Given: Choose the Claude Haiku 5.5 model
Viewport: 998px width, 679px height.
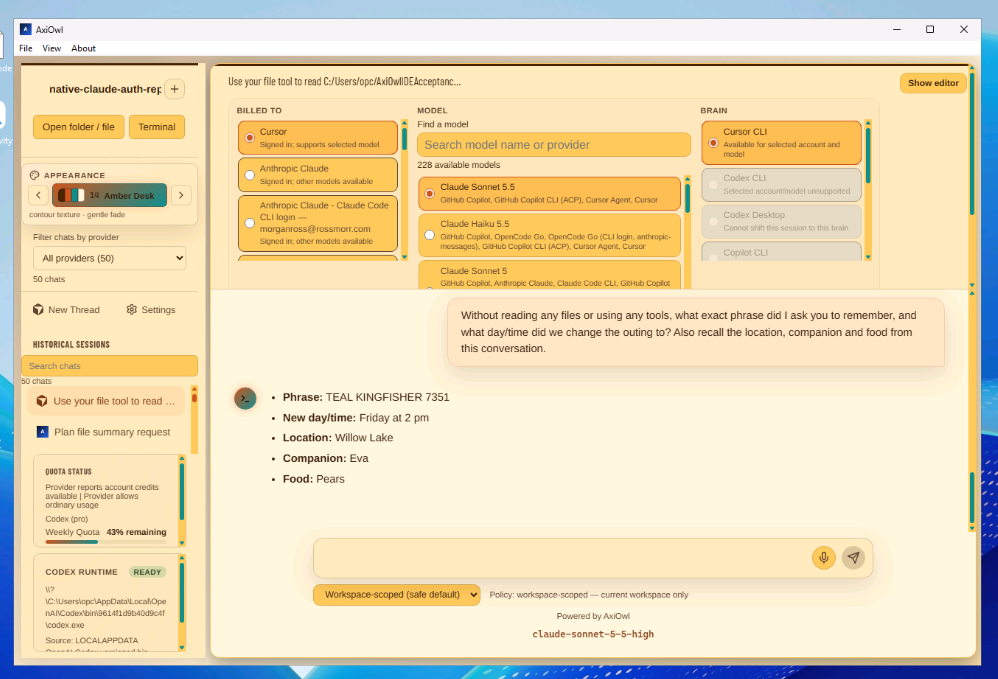Looking at the screenshot, I should [549, 234].
